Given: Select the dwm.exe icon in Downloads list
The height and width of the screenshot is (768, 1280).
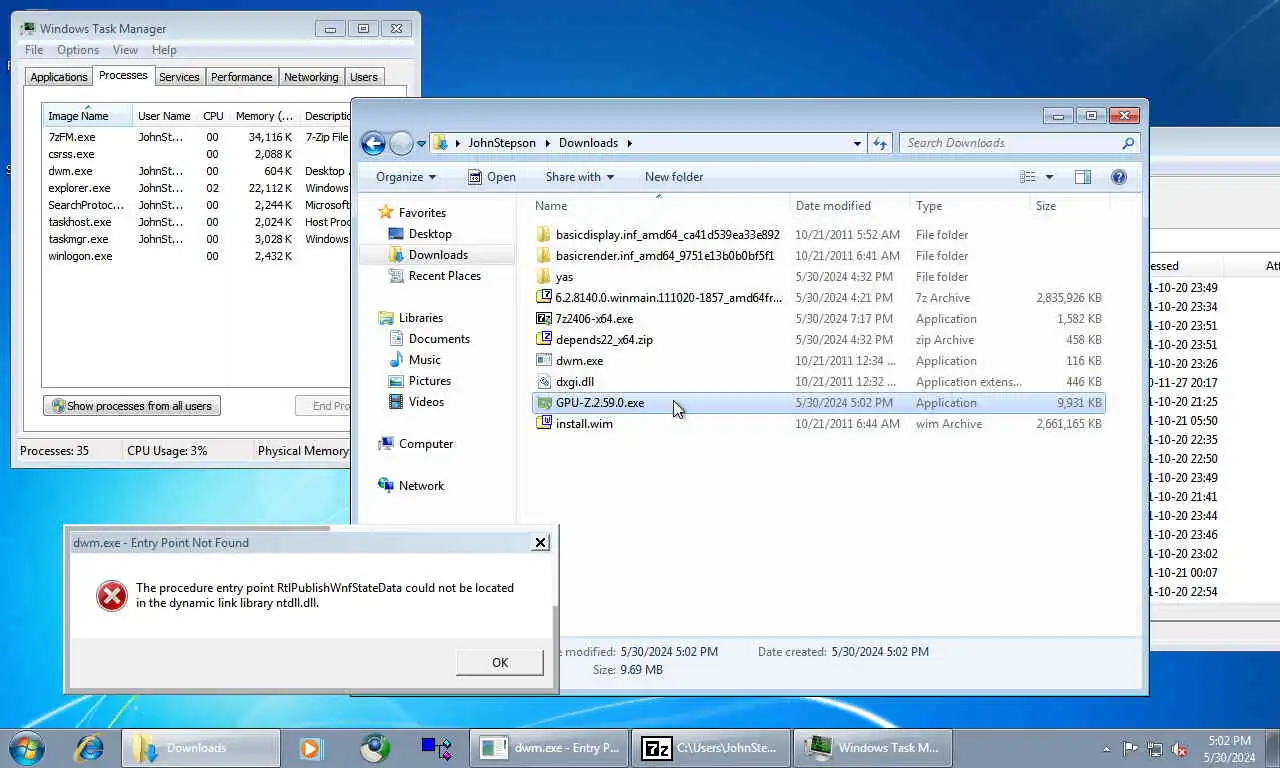Looking at the screenshot, I should [x=544, y=361].
